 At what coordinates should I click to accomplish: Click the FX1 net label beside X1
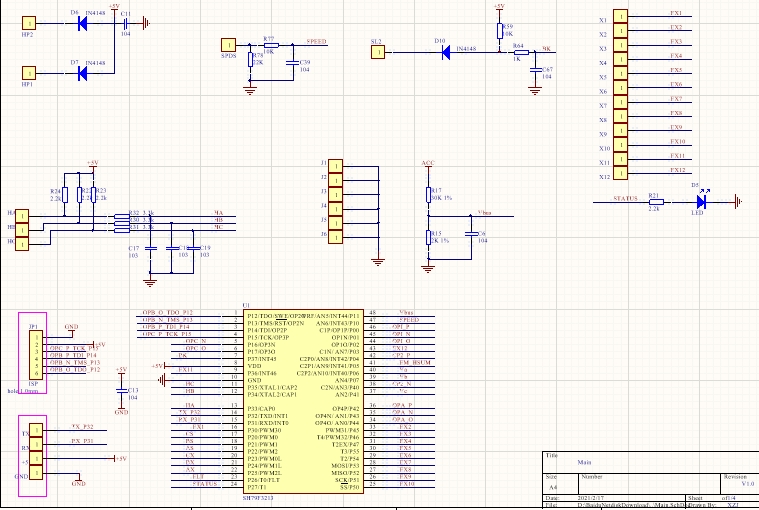676,13
